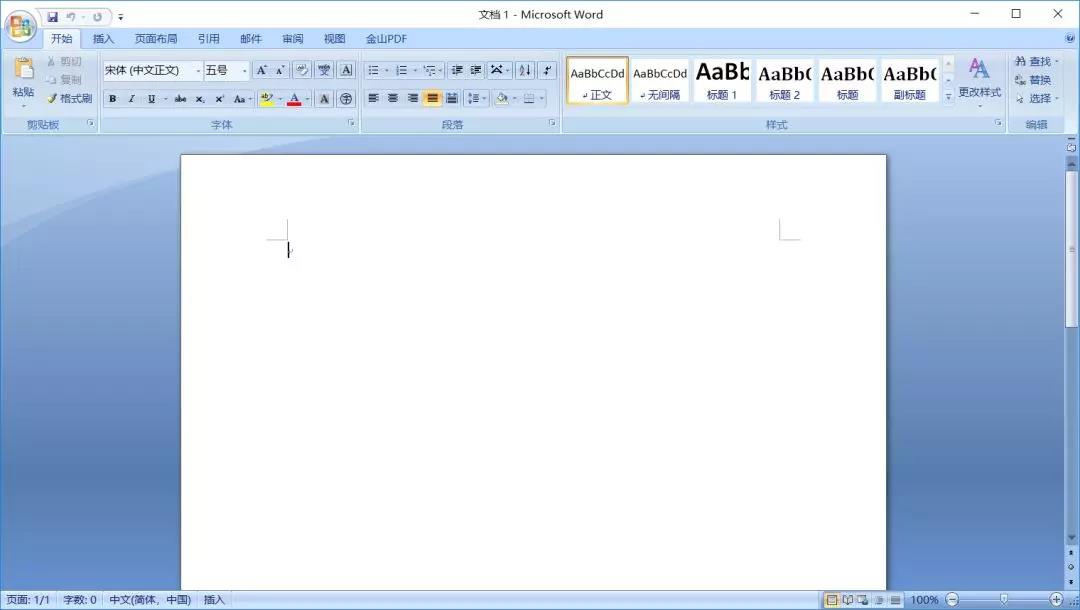Expand the text highlight color options
Image resolution: width=1080 pixels, height=610 pixels.
tap(279, 98)
